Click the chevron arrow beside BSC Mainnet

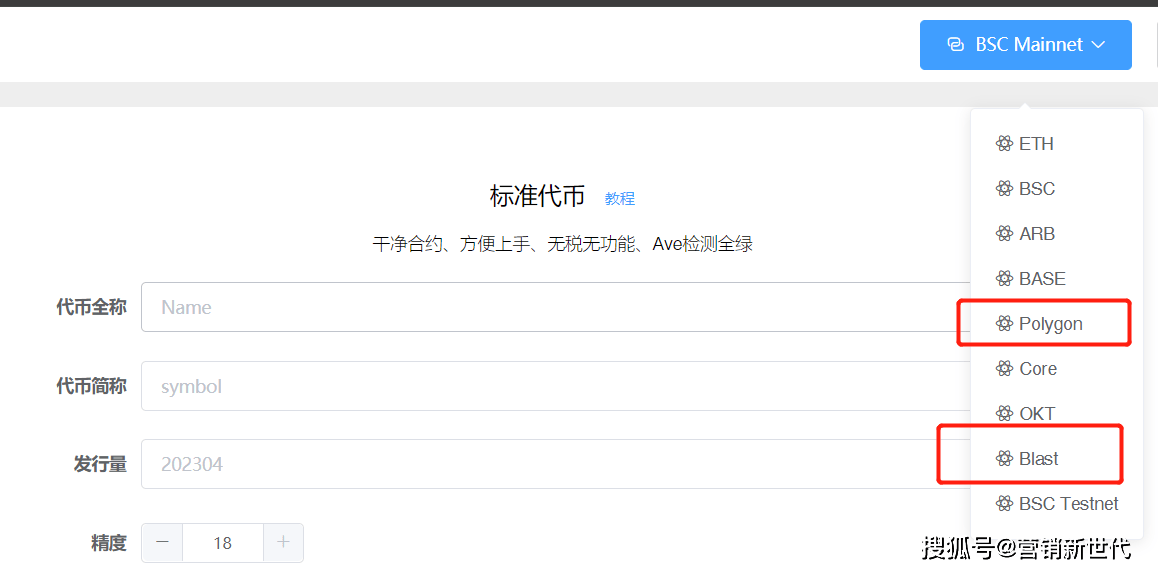click(1098, 45)
